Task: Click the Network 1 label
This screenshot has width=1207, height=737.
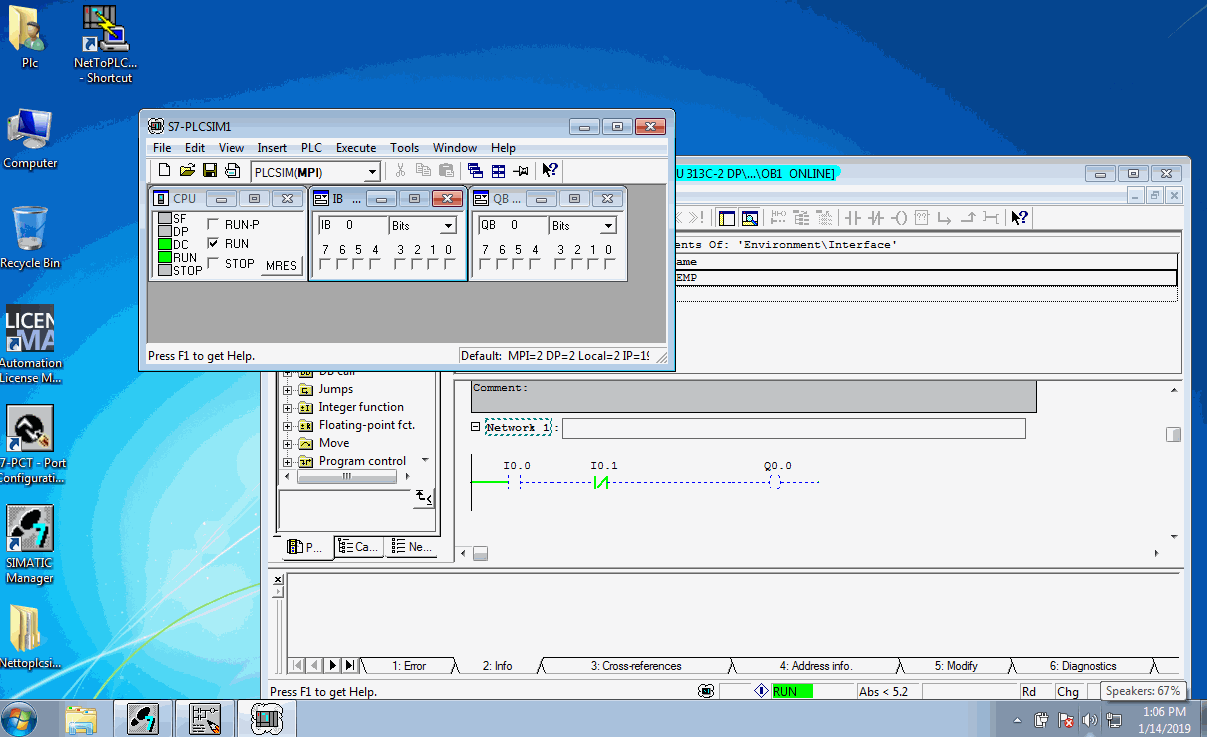Action: click(x=518, y=428)
